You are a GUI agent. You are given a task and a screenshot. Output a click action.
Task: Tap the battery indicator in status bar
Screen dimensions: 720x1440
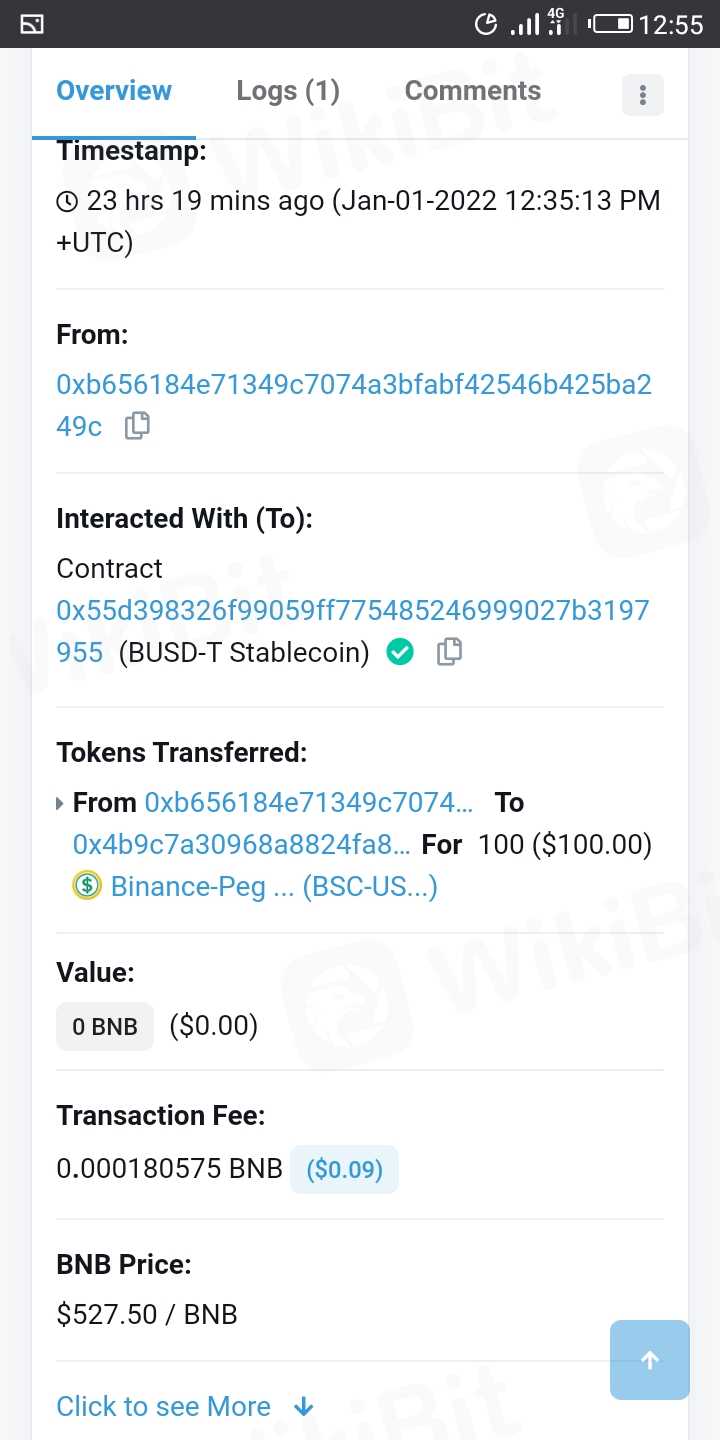coord(611,24)
